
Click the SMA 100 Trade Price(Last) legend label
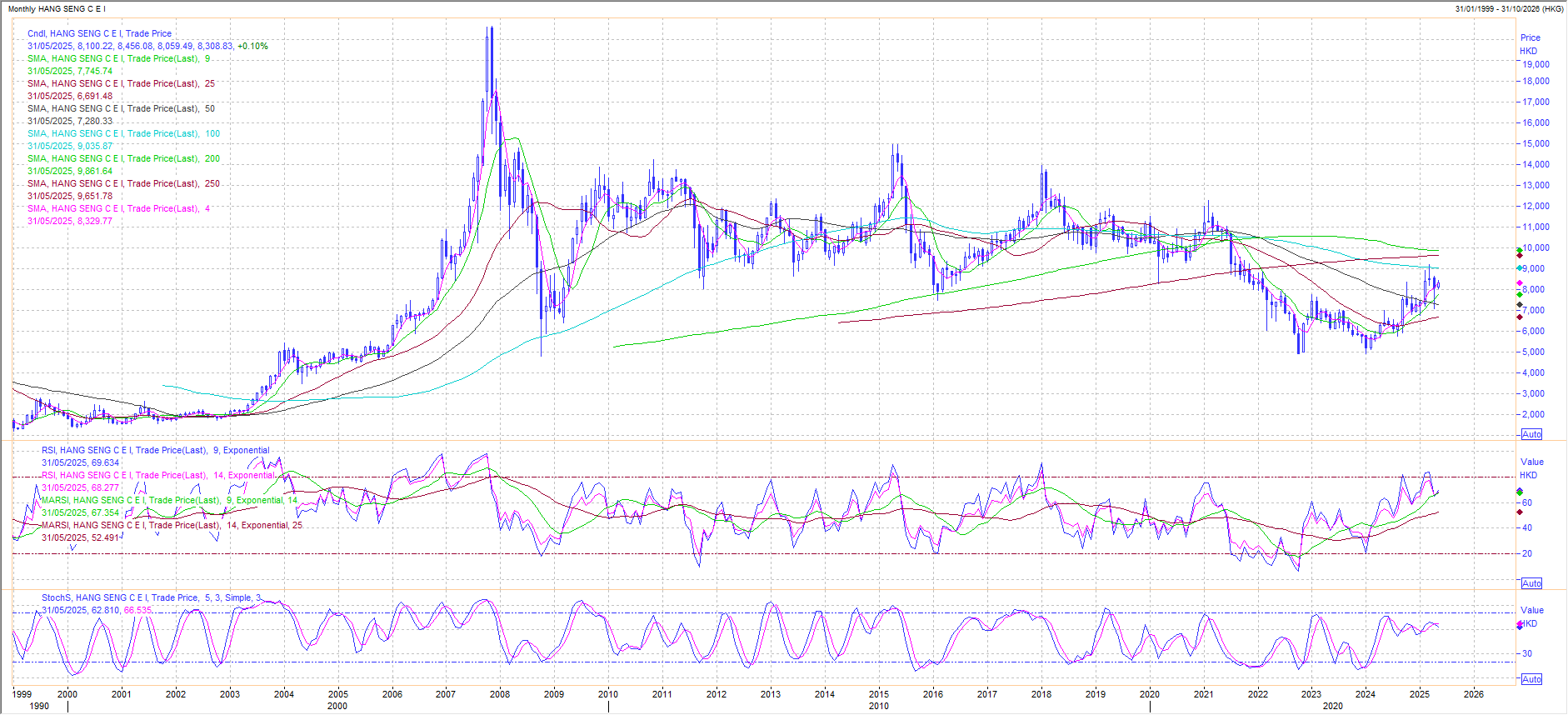tap(123, 134)
